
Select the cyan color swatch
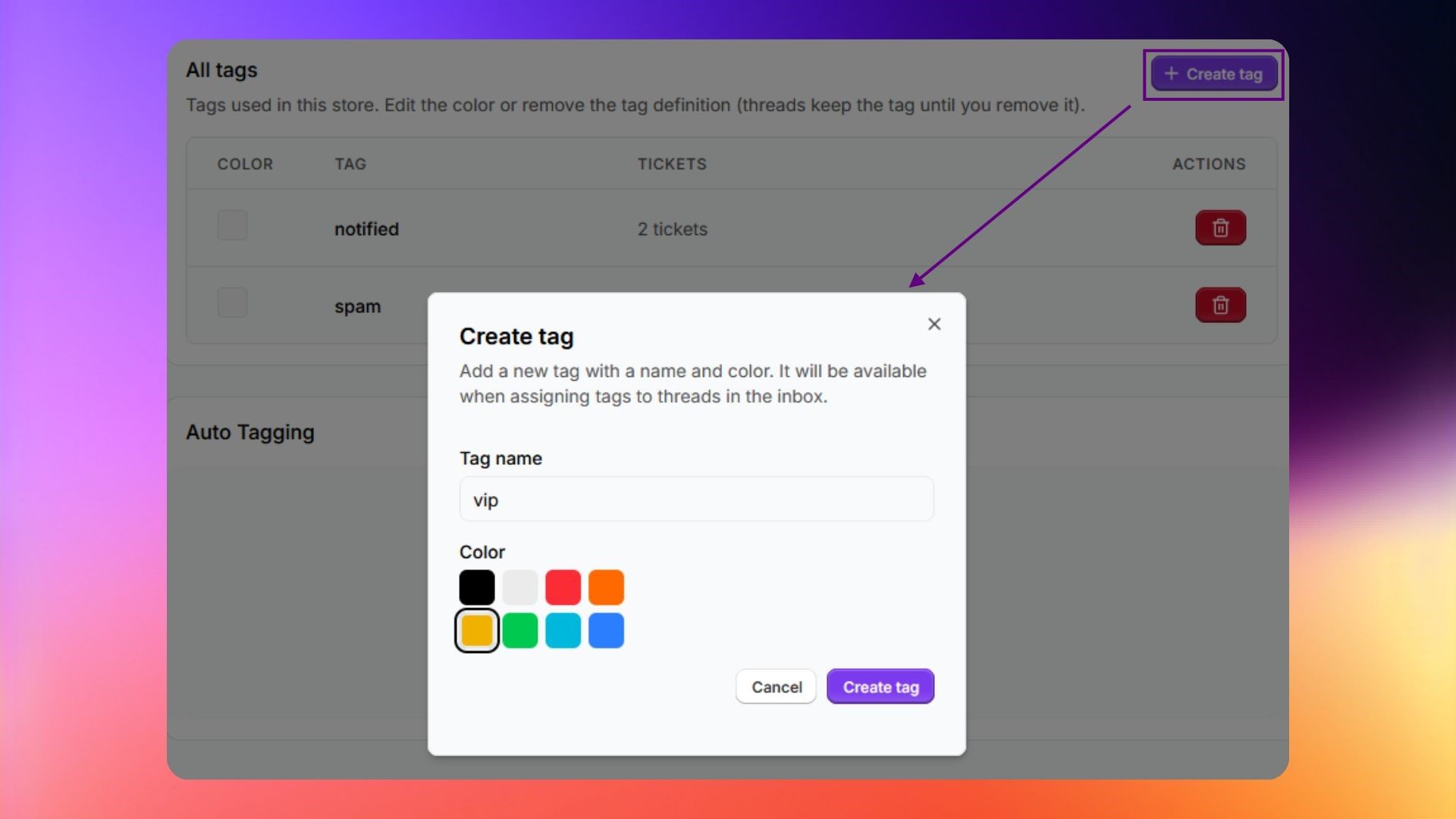563,630
